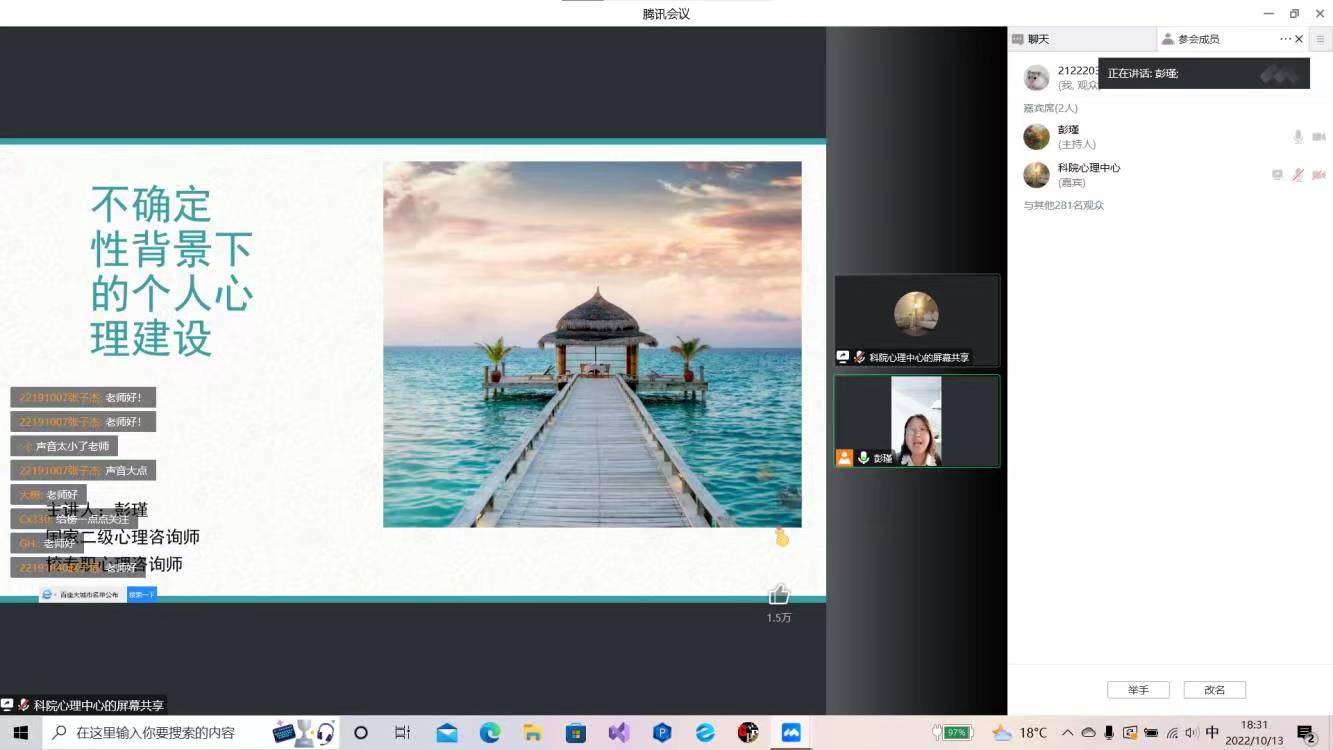Open the taskbar volume control

(x=1191, y=733)
